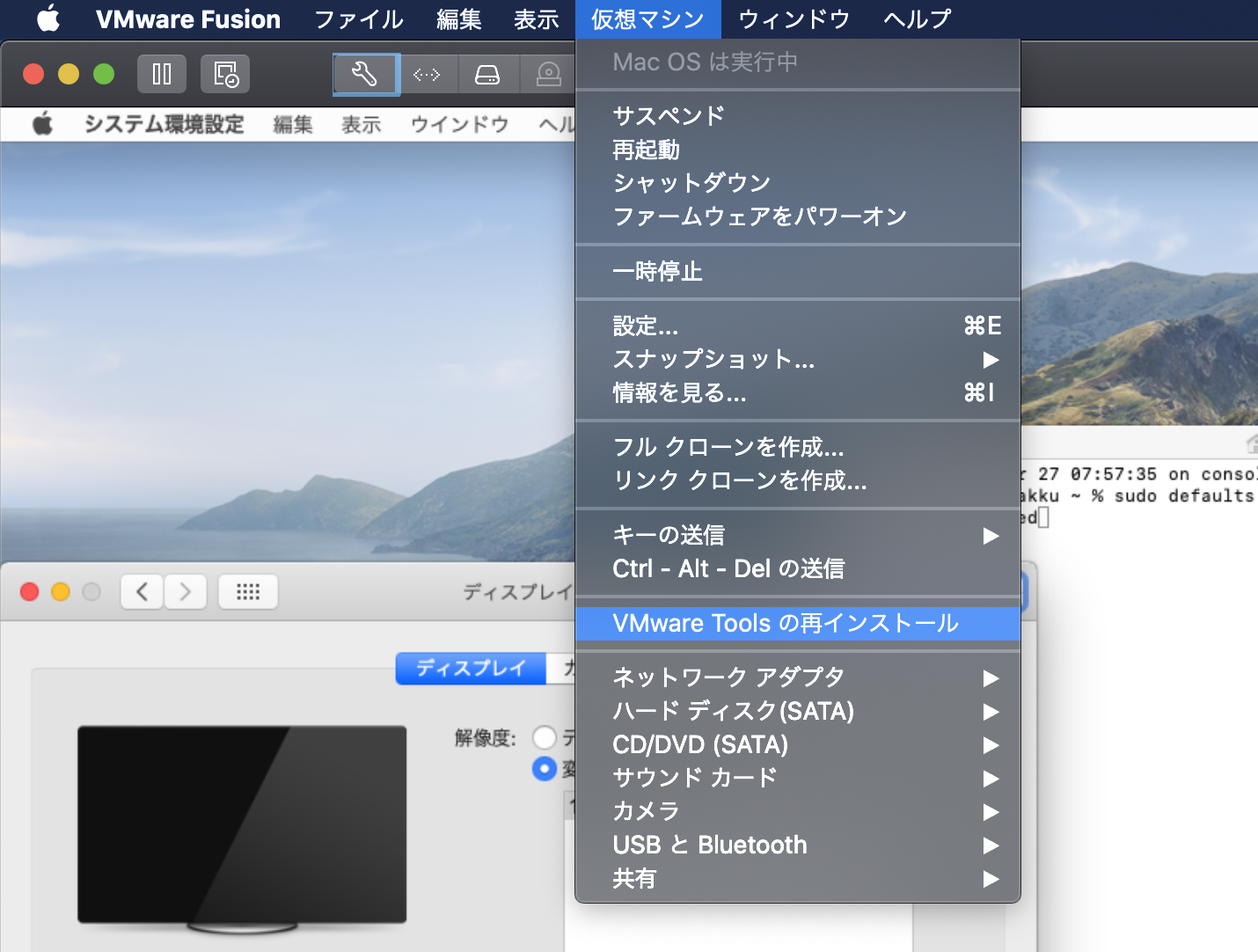Open the ファイル menu
The image size is (1258, 952).
point(359,18)
